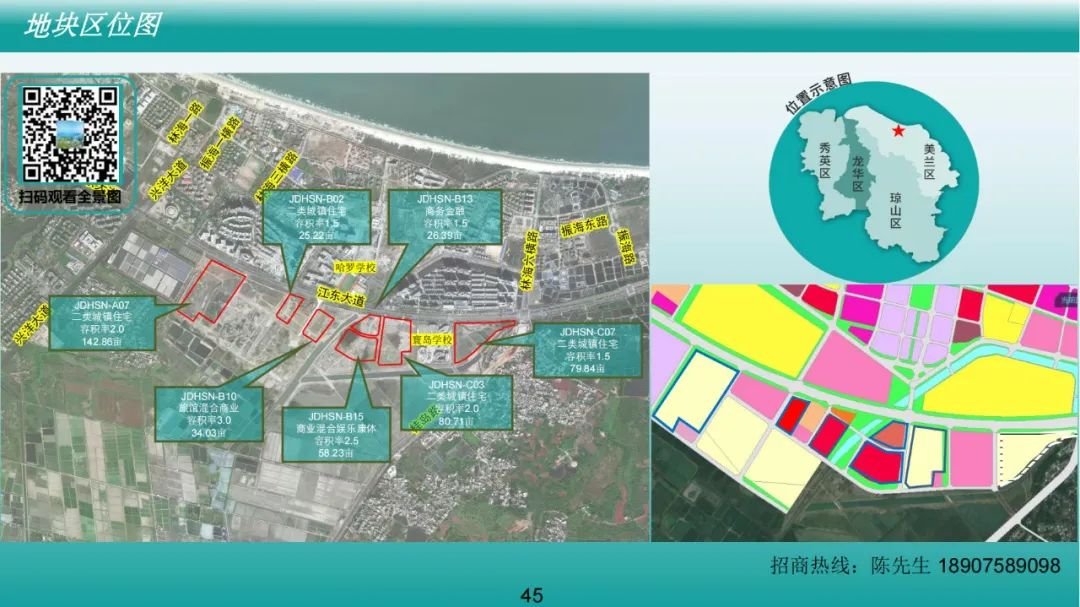Click the 哈罗学校 school label
The width and height of the screenshot is (1080, 607).
coord(354,268)
